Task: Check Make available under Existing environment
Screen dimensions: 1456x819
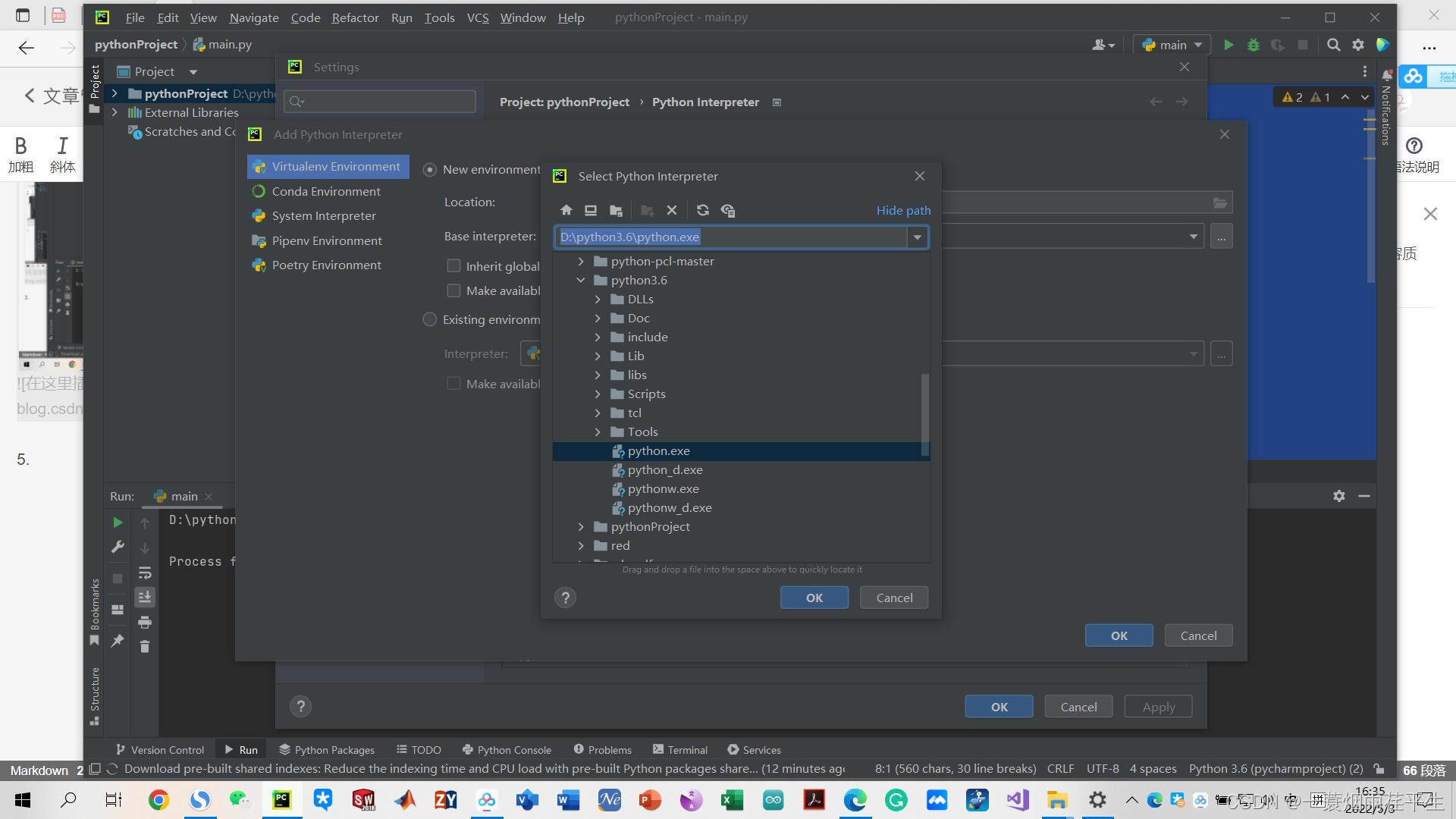Action: pyautogui.click(x=453, y=384)
